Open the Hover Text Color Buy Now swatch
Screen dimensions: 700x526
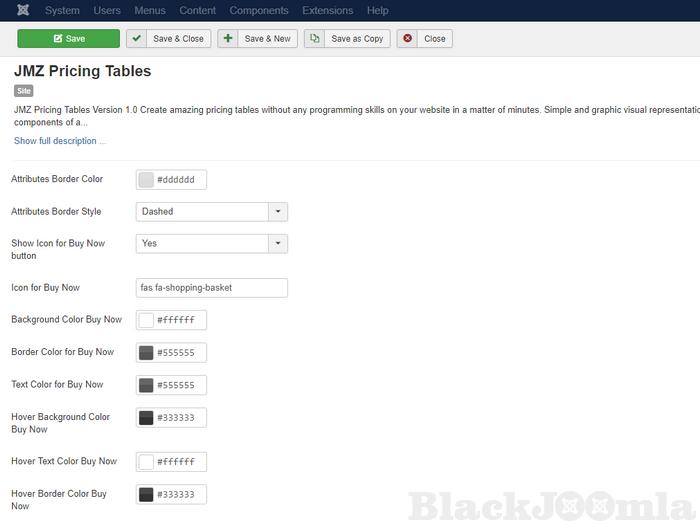point(146,462)
